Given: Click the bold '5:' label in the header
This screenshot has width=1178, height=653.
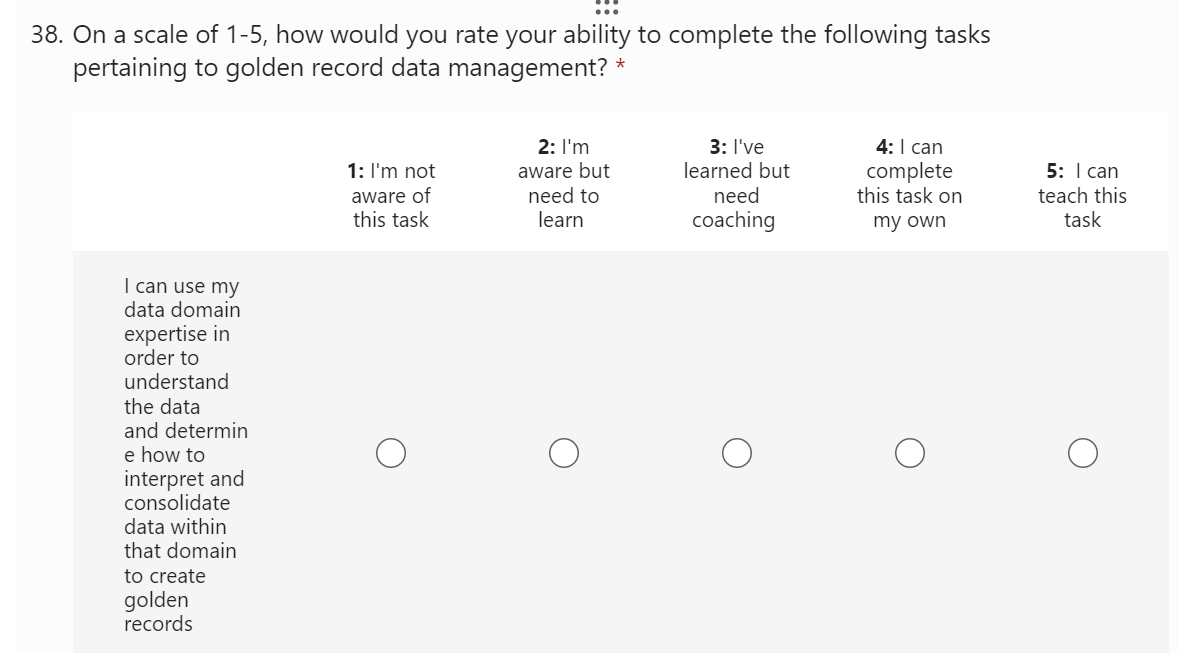Looking at the screenshot, I should (1056, 172).
